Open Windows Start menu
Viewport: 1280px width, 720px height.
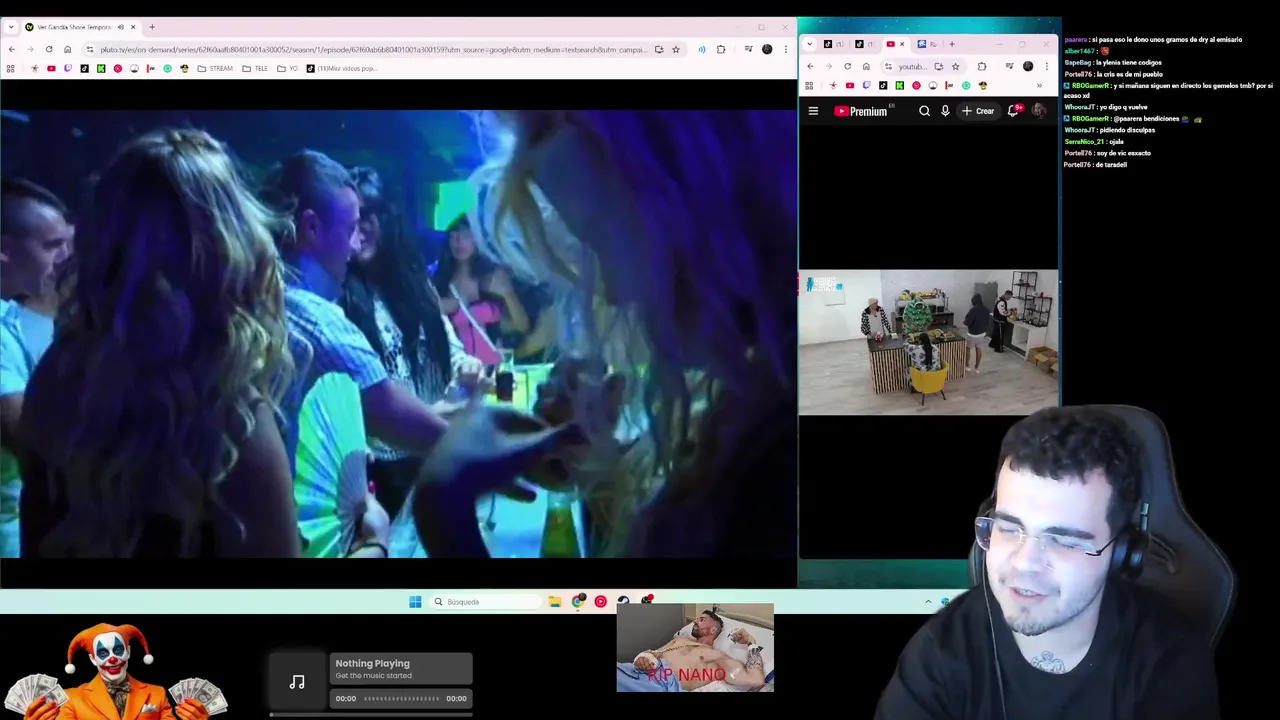pyautogui.click(x=415, y=601)
